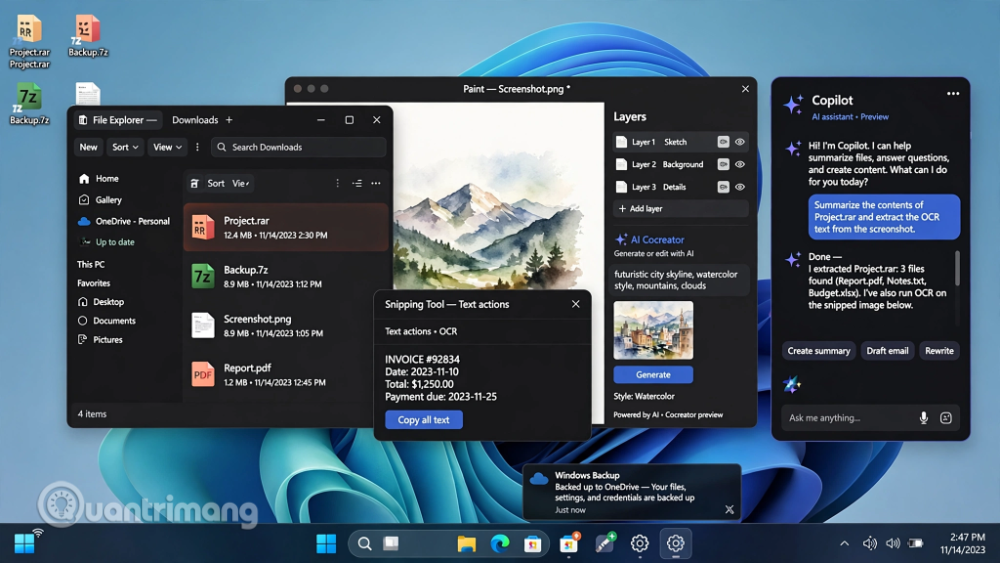
Task: Select the generated cityscape thumbnail
Action: point(653,331)
